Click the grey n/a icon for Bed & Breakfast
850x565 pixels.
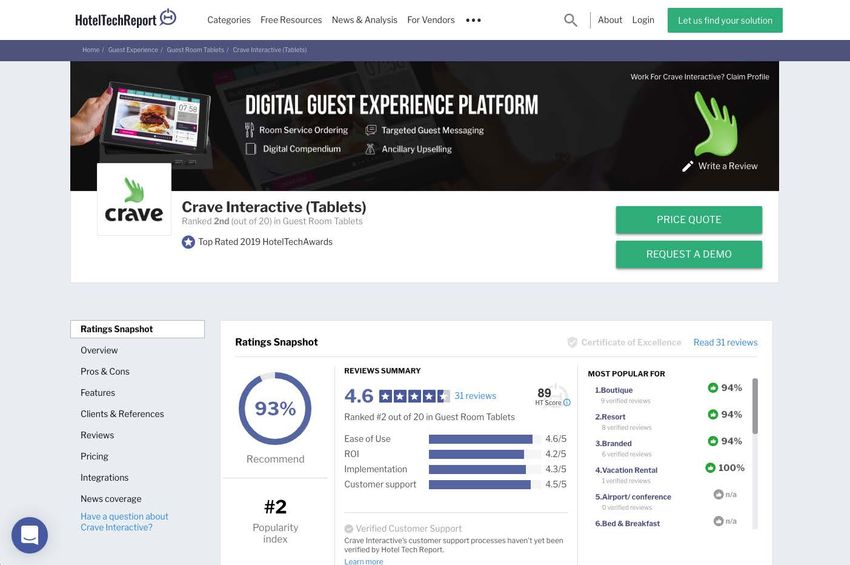718,521
